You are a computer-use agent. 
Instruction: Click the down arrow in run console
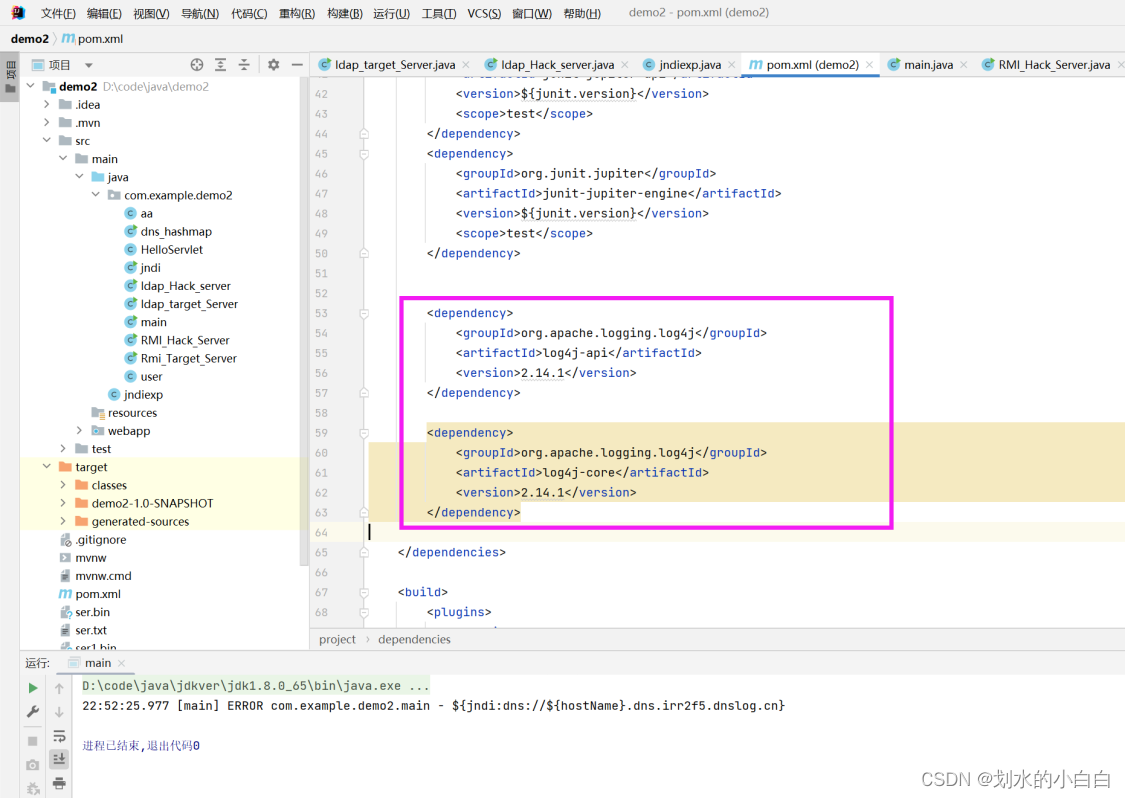pos(60,712)
